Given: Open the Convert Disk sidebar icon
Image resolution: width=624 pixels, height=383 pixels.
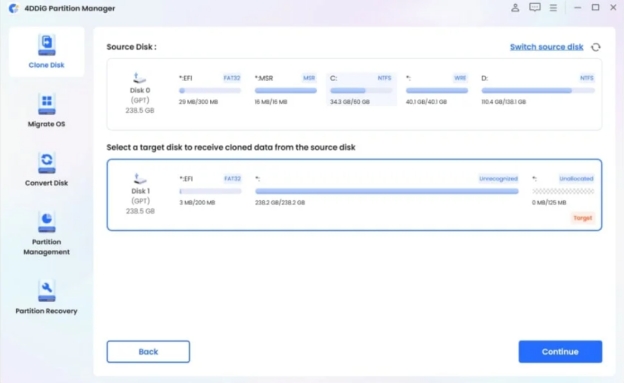Looking at the screenshot, I should (47, 163).
